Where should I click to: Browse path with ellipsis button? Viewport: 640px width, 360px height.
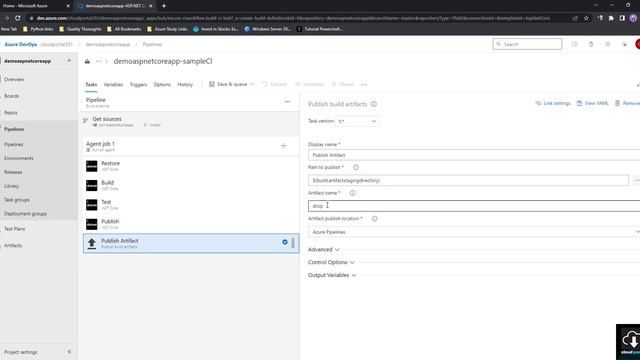[636, 180]
